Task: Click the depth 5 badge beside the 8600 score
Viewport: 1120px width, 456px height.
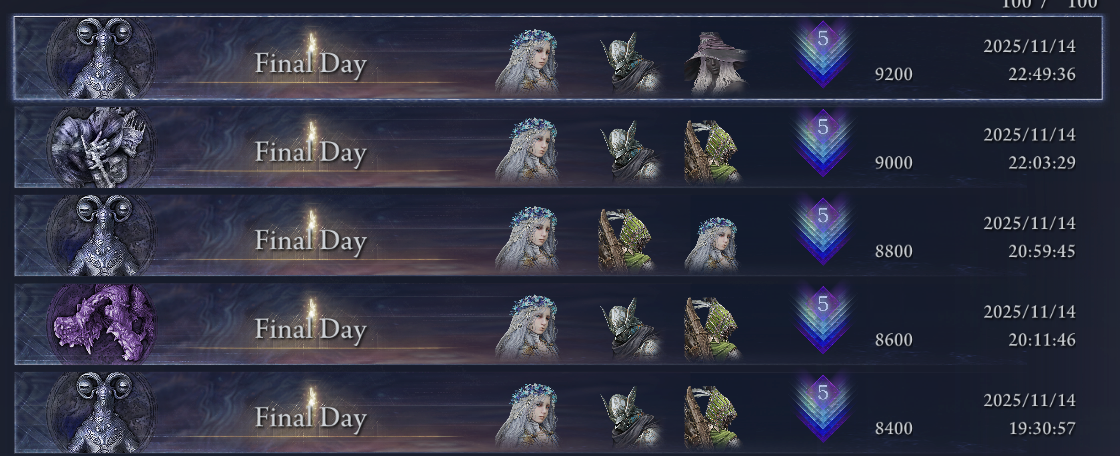Action: coord(823,319)
